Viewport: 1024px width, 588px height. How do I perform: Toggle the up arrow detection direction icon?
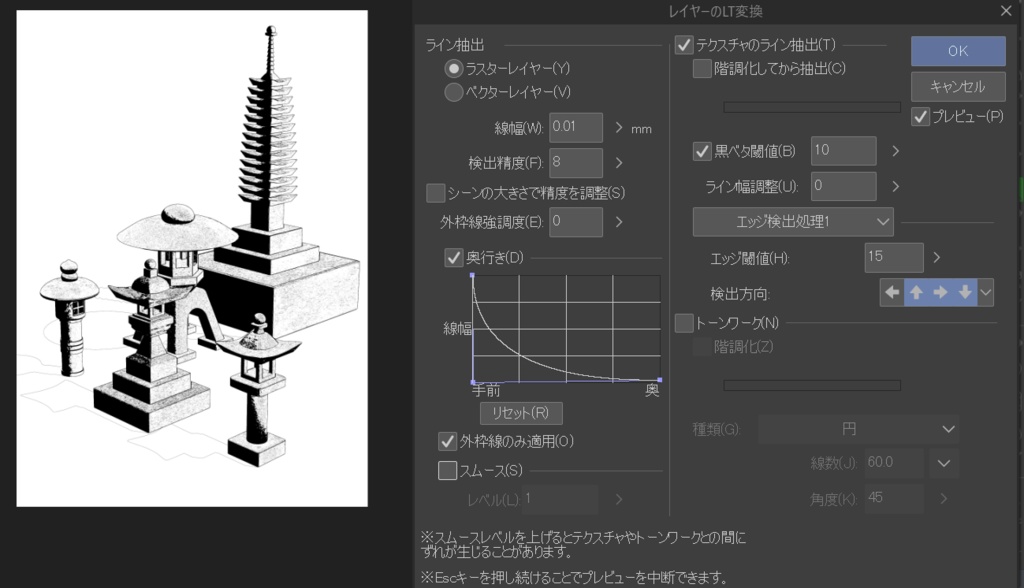pyautogui.click(x=916, y=293)
